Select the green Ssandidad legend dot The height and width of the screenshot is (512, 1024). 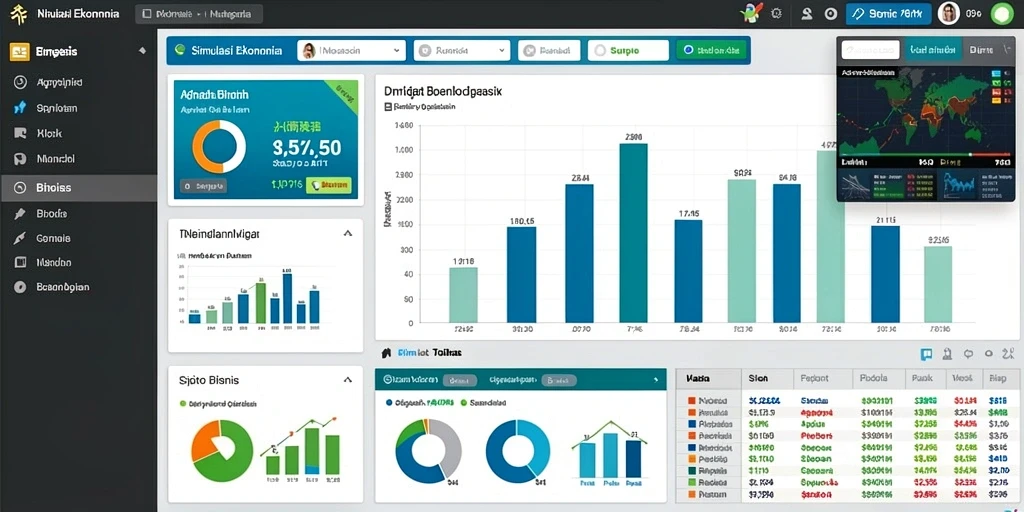point(464,403)
